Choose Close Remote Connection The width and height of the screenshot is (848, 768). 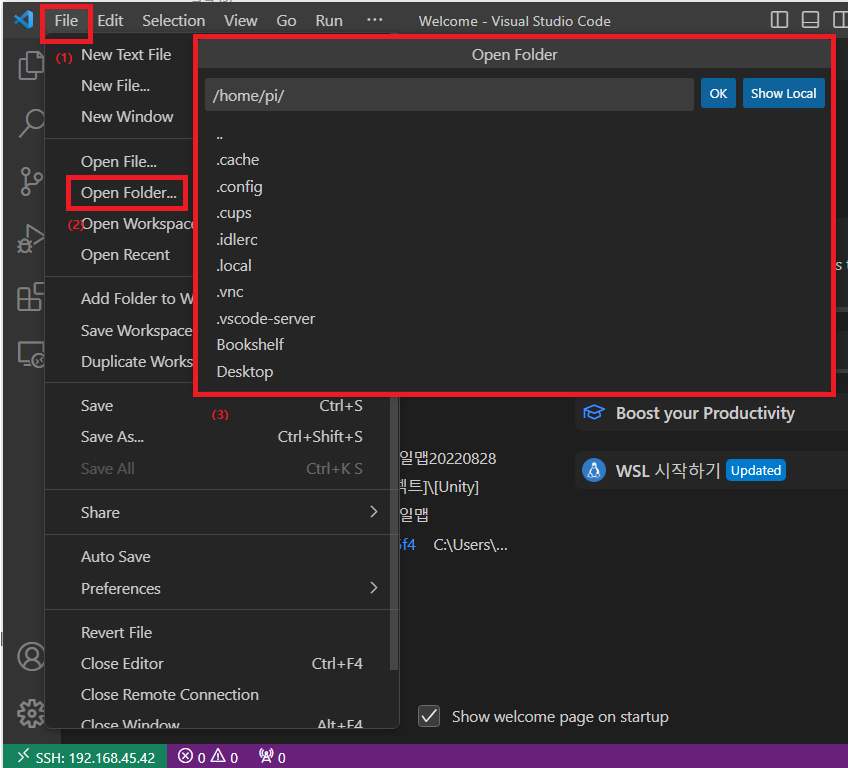point(222,694)
